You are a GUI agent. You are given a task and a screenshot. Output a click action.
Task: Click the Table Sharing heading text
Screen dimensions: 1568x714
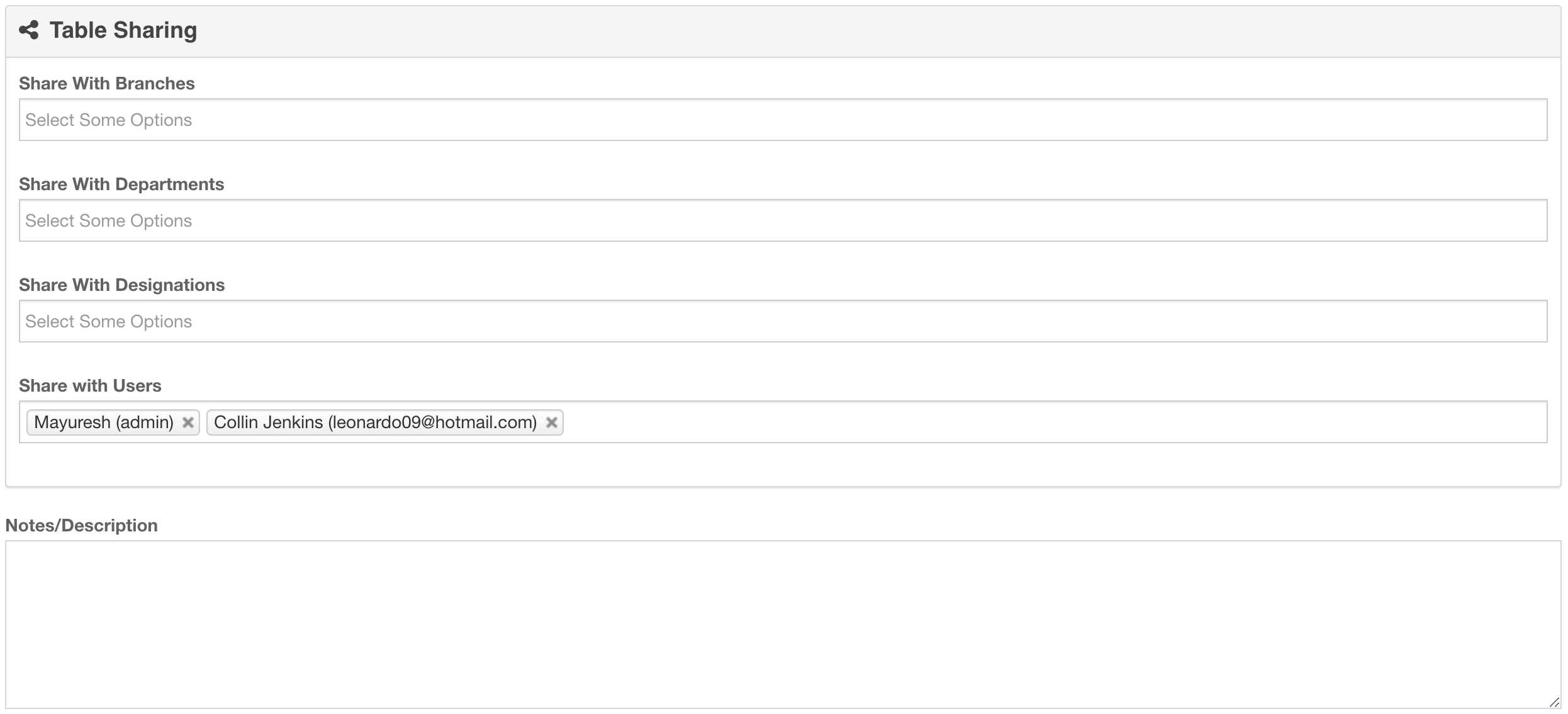pos(123,30)
